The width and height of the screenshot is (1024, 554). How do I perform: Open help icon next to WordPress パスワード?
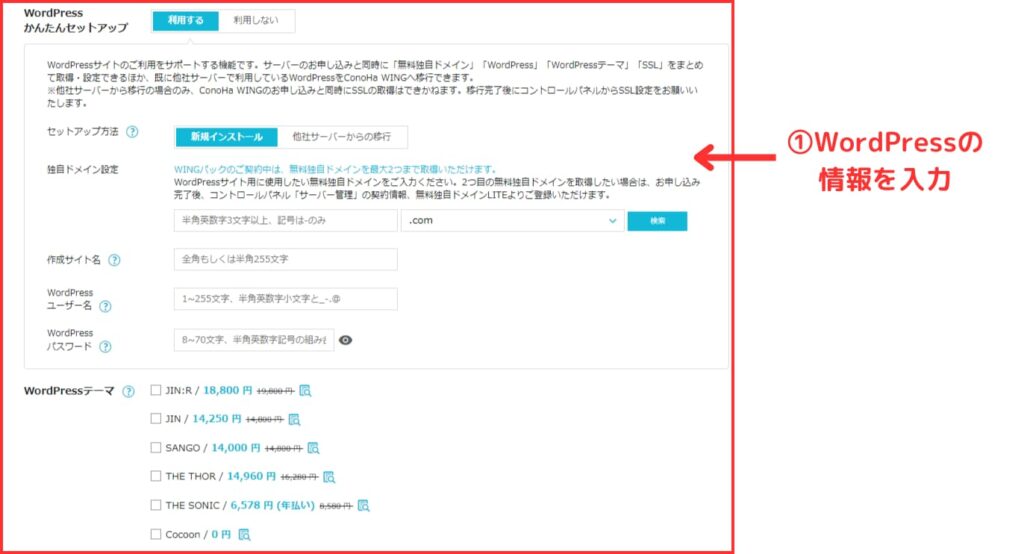tap(105, 347)
